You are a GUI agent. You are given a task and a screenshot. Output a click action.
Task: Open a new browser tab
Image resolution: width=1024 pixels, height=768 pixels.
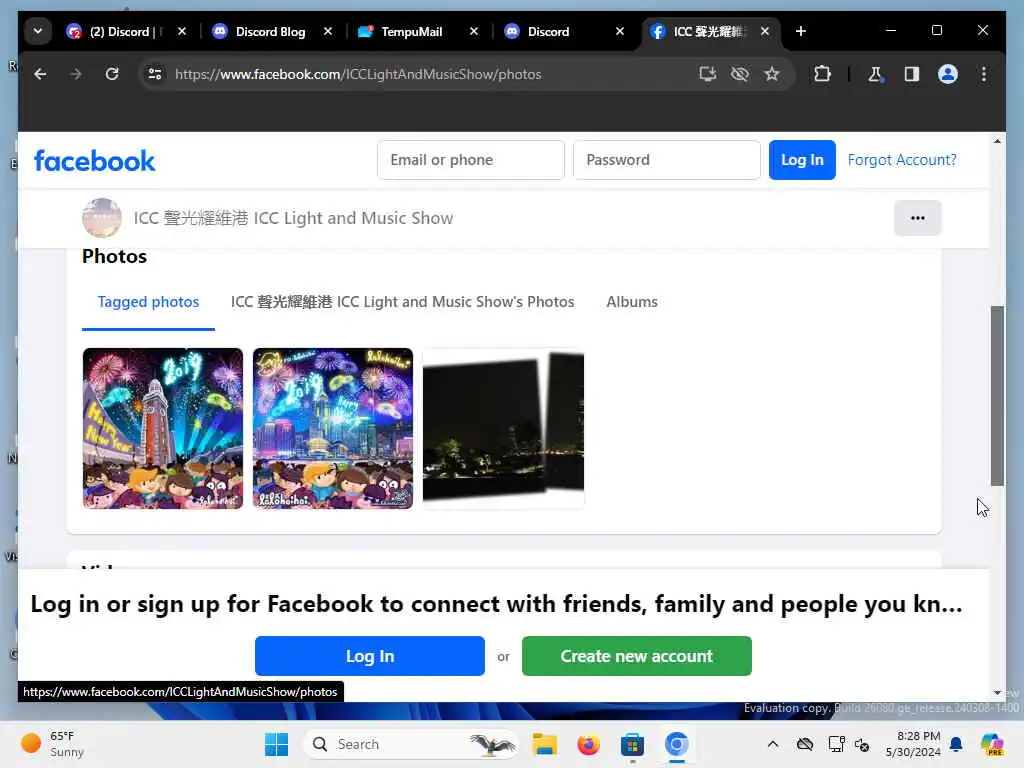coord(801,31)
